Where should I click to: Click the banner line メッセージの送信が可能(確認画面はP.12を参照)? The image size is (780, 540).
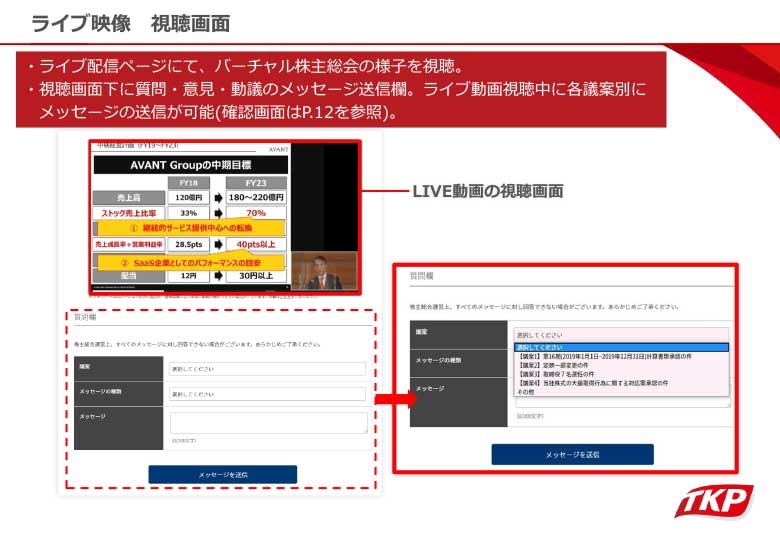(x=219, y=112)
